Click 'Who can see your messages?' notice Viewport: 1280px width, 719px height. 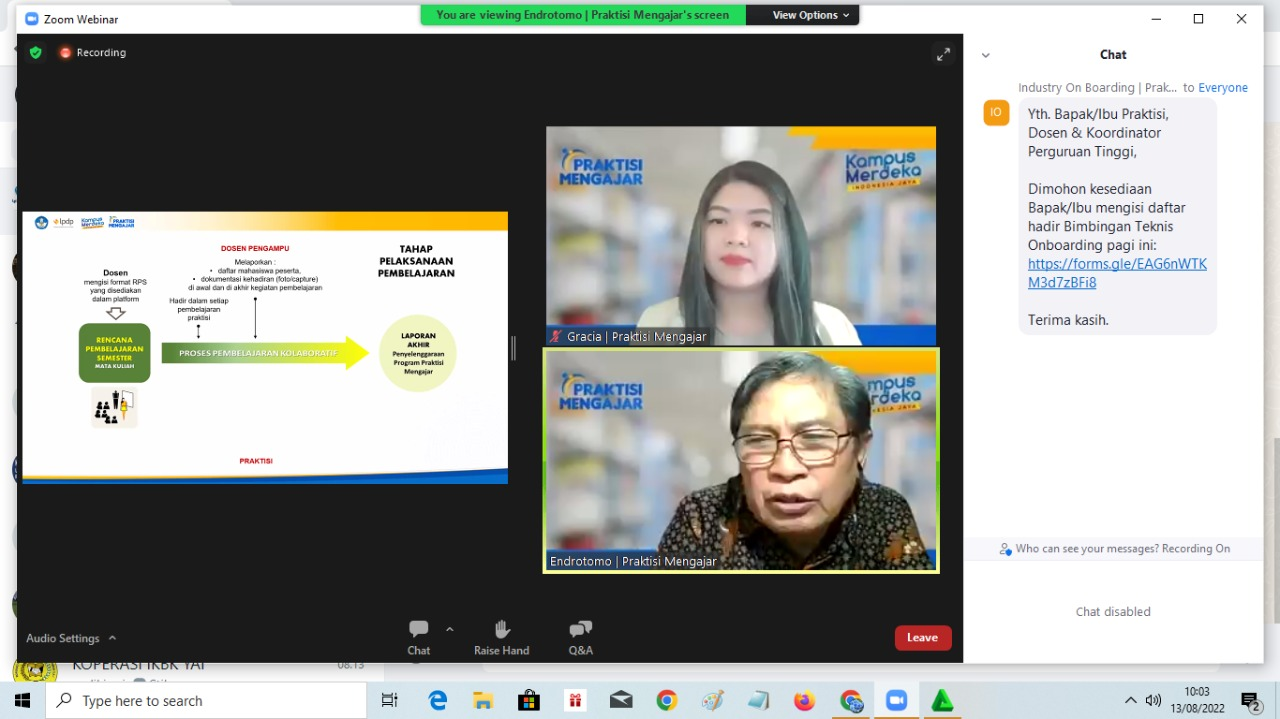click(x=1114, y=548)
